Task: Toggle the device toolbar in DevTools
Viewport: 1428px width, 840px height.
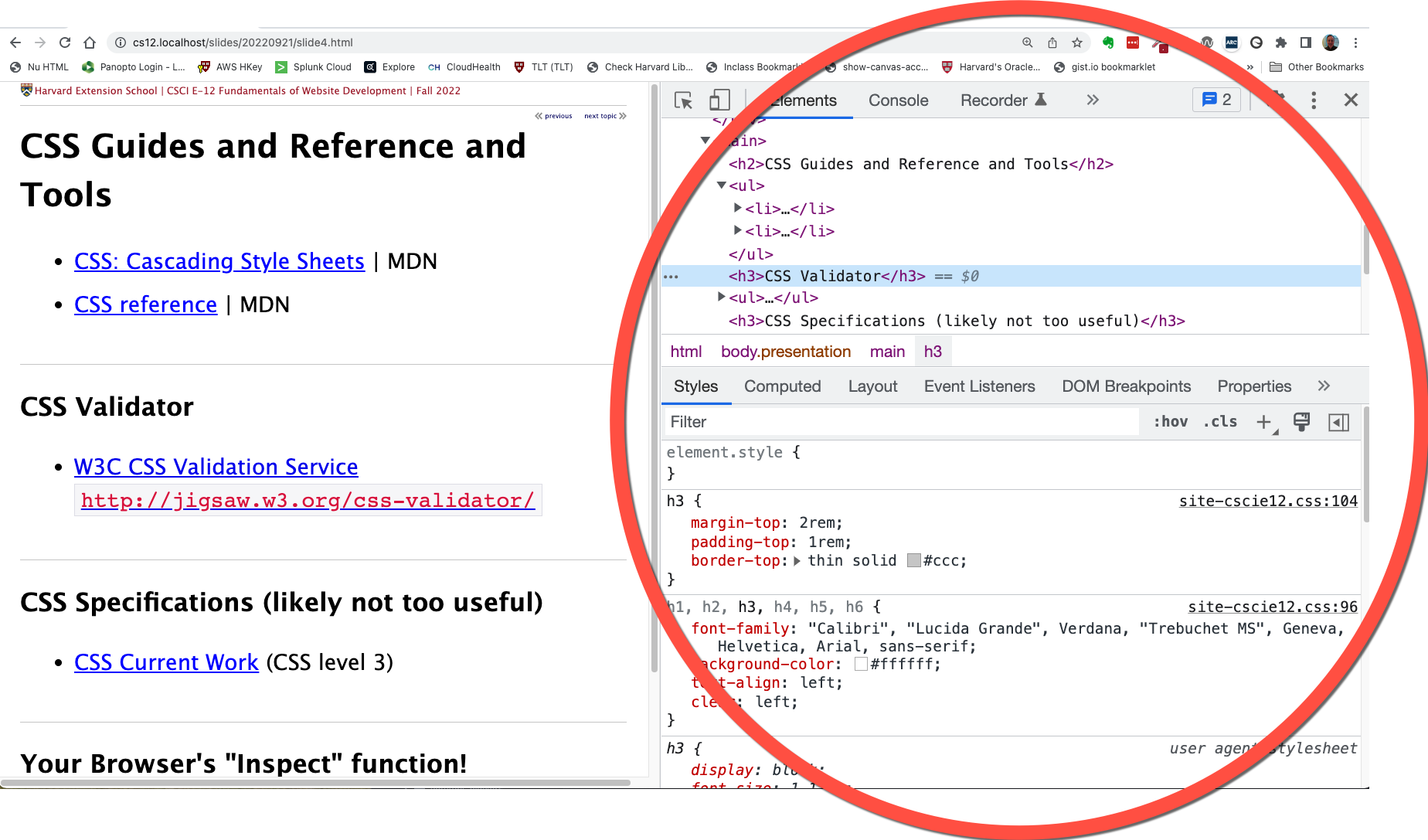Action: pos(719,100)
